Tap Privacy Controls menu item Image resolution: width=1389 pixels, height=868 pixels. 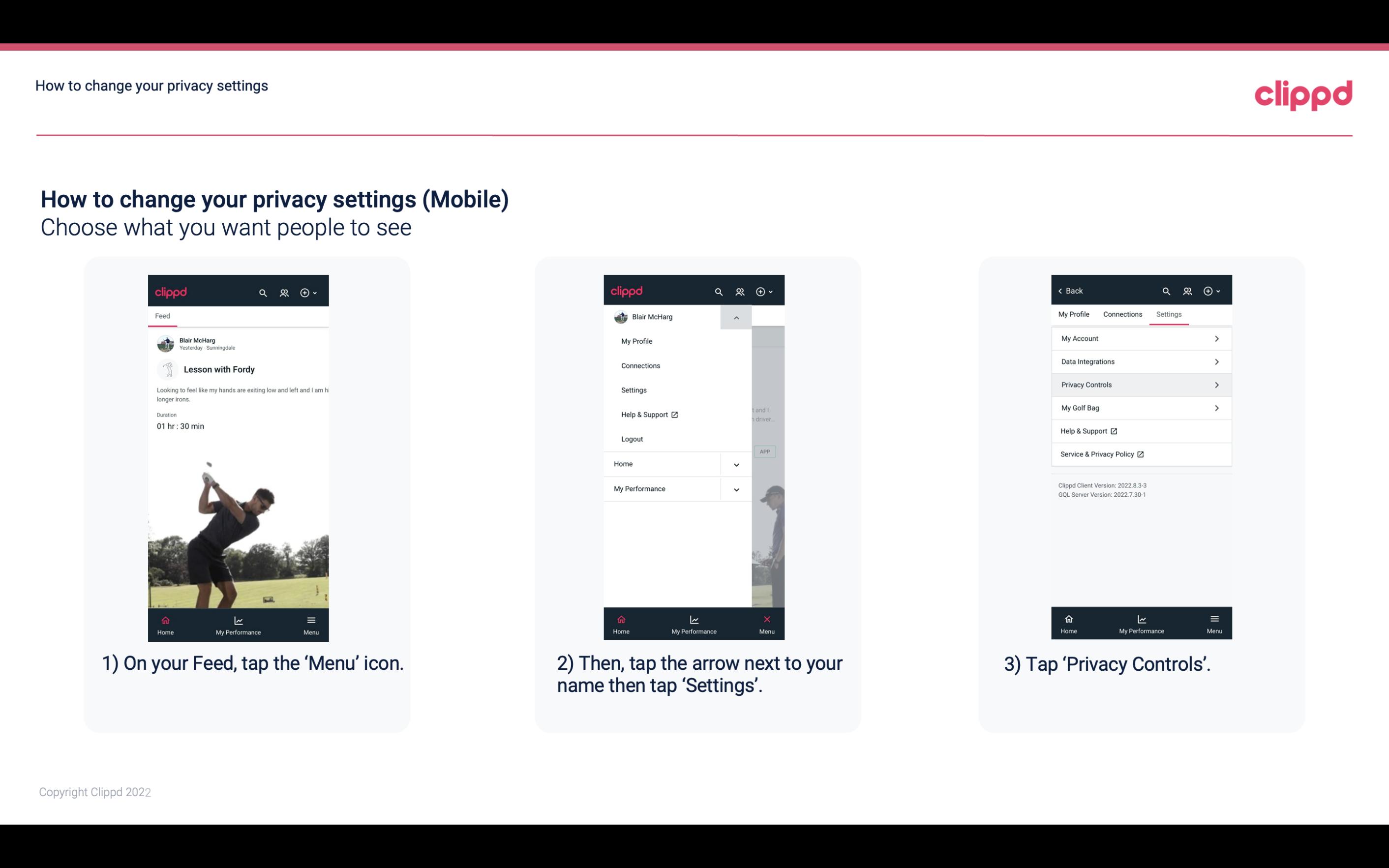pos(1140,384)
